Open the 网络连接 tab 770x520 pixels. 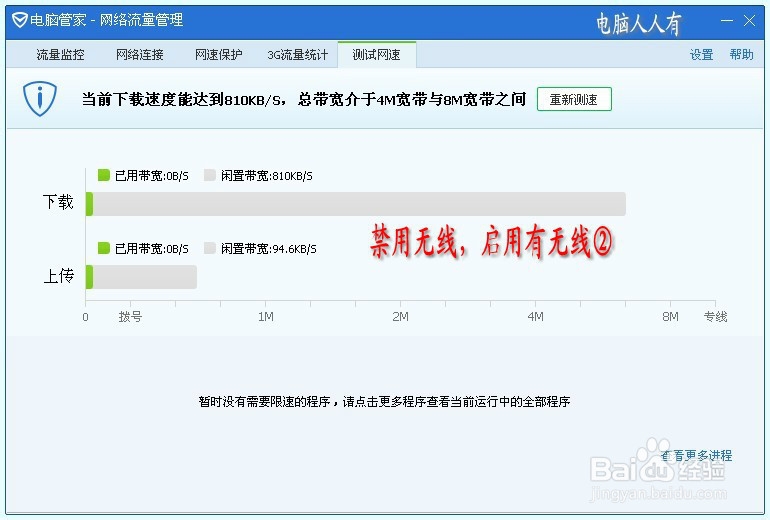tap(139, 55)
